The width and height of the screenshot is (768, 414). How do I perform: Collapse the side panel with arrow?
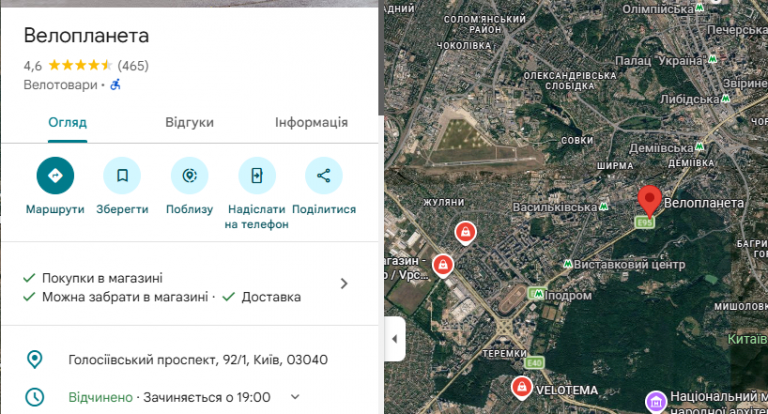[x=395, y=339]
